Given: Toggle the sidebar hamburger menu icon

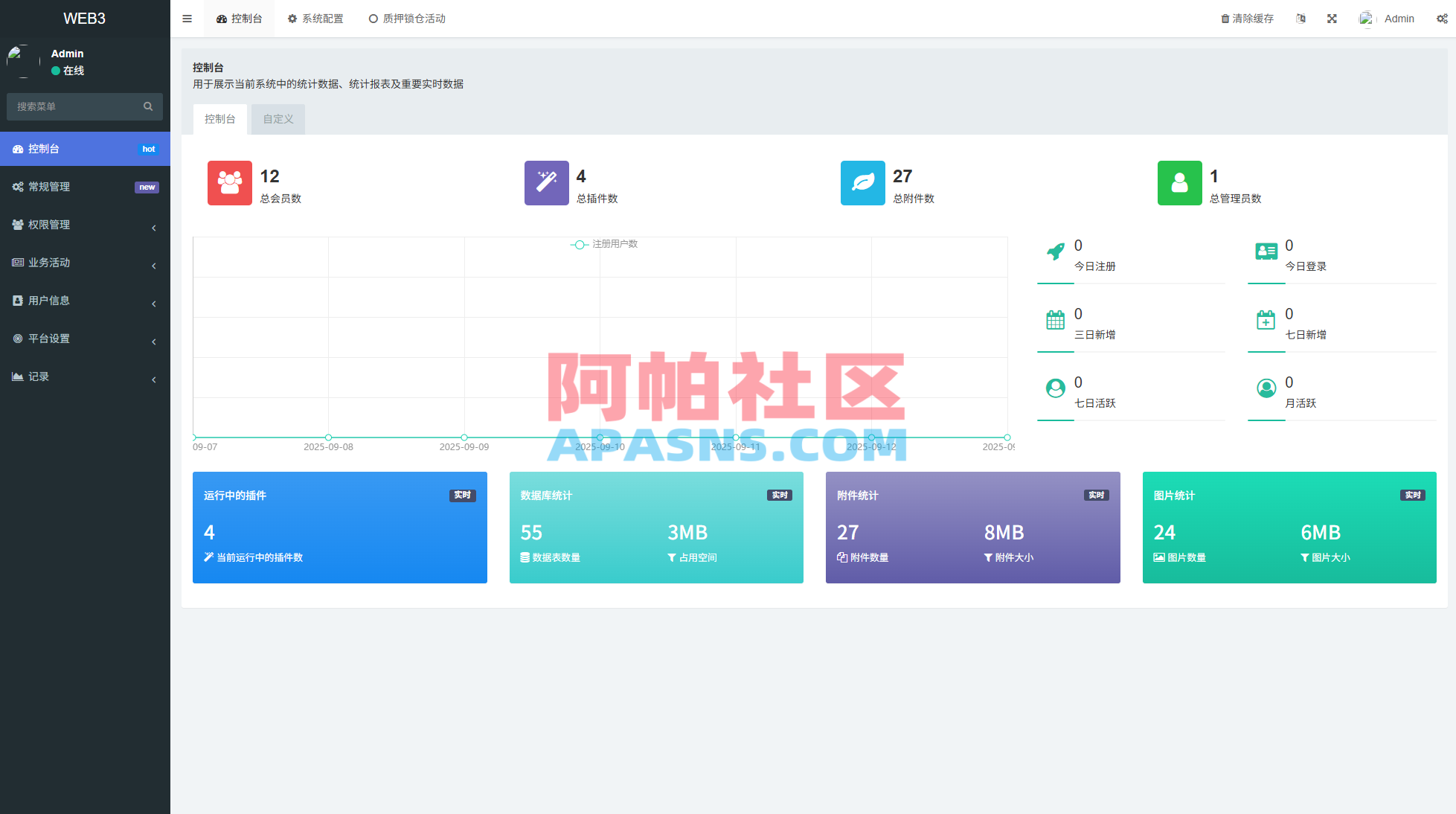Looking at the screenshot, I should [187, 19].
